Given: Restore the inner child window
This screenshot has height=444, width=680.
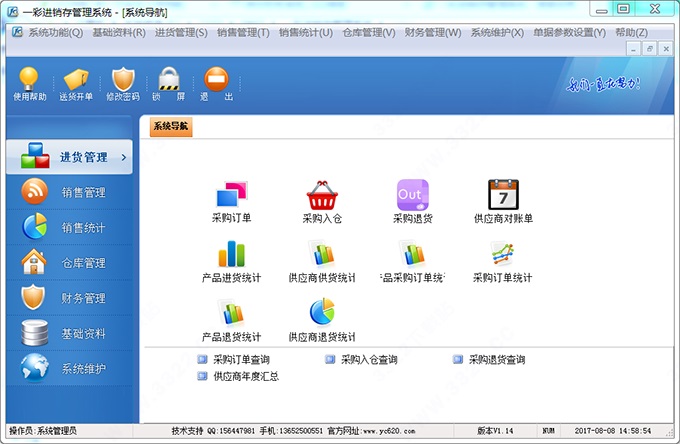Looking at the screenshot, I should pos(650,49).
